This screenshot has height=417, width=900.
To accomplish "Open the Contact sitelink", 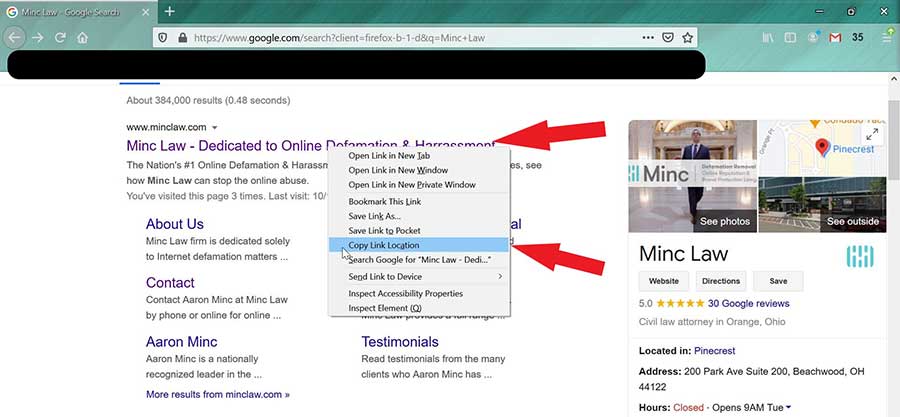I will pyautogui.click(x=170, y=283).
